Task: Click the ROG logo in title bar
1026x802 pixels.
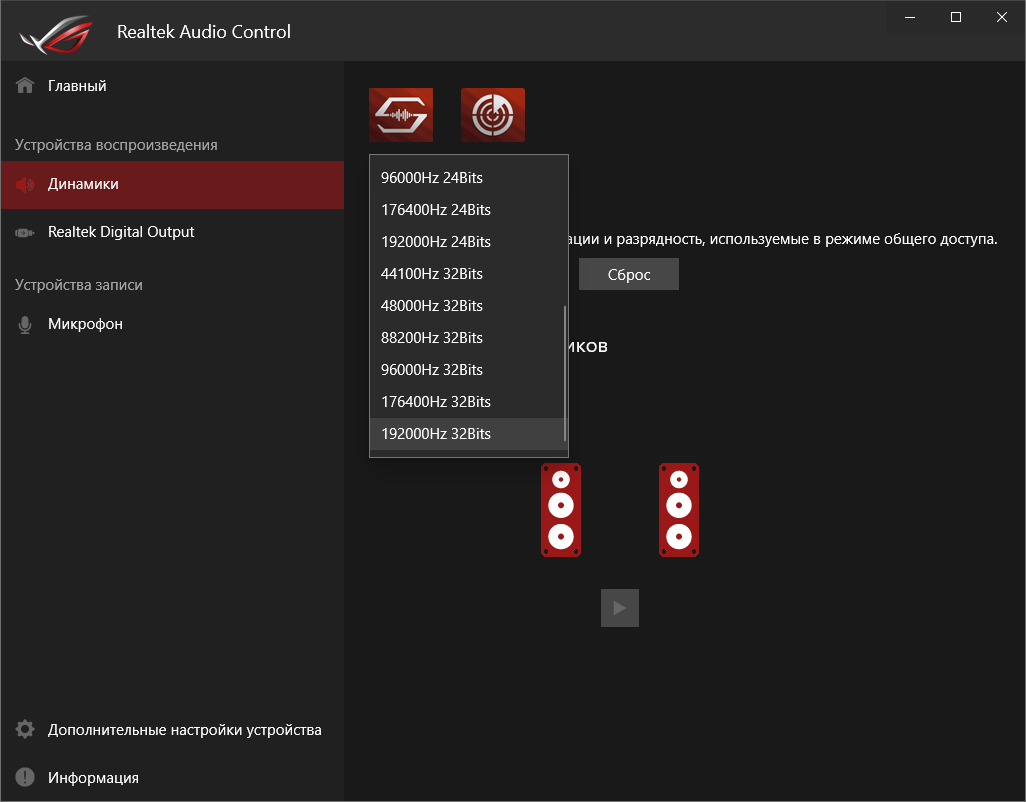Action: click(56, 34)
